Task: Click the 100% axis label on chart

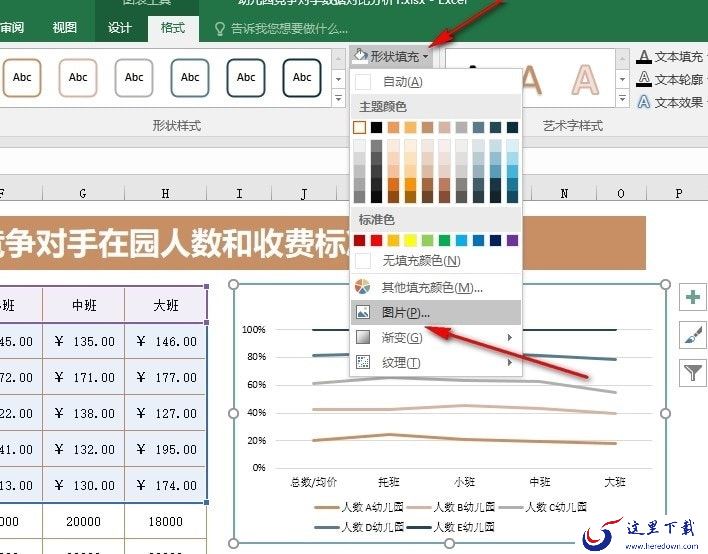Action: (253, 330)
